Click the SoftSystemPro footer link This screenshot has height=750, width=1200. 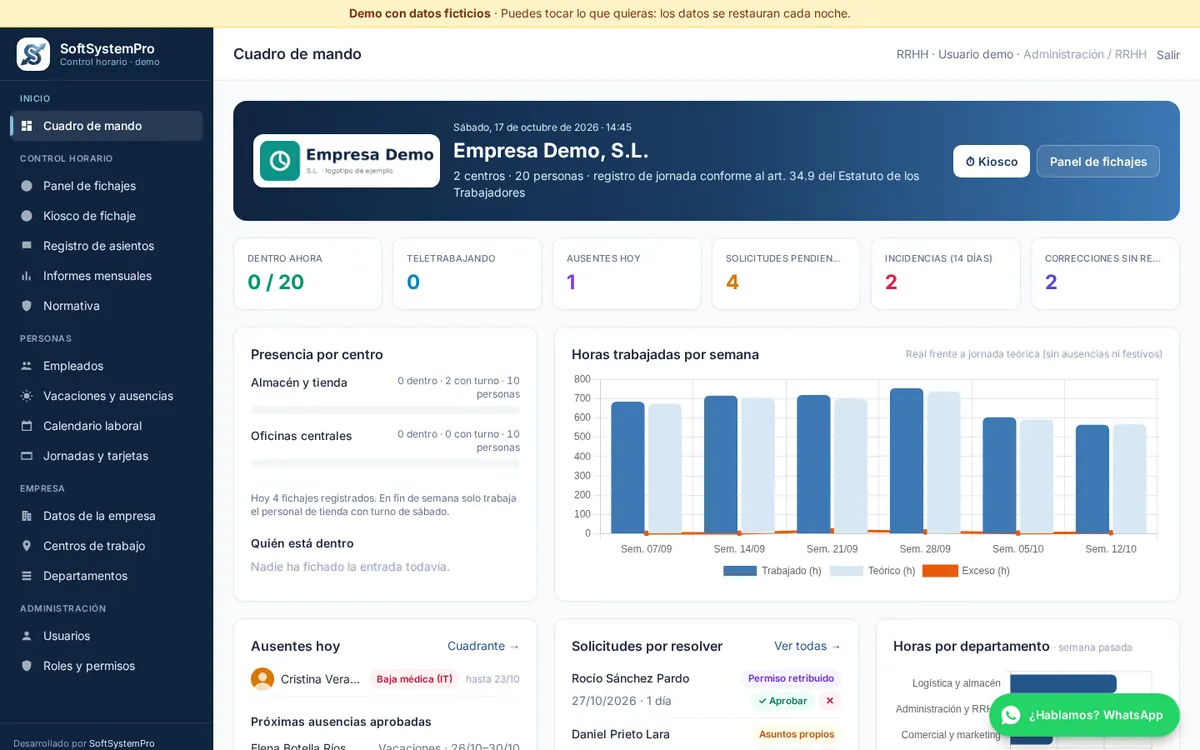pyautogui.click(x=122, y=744)
